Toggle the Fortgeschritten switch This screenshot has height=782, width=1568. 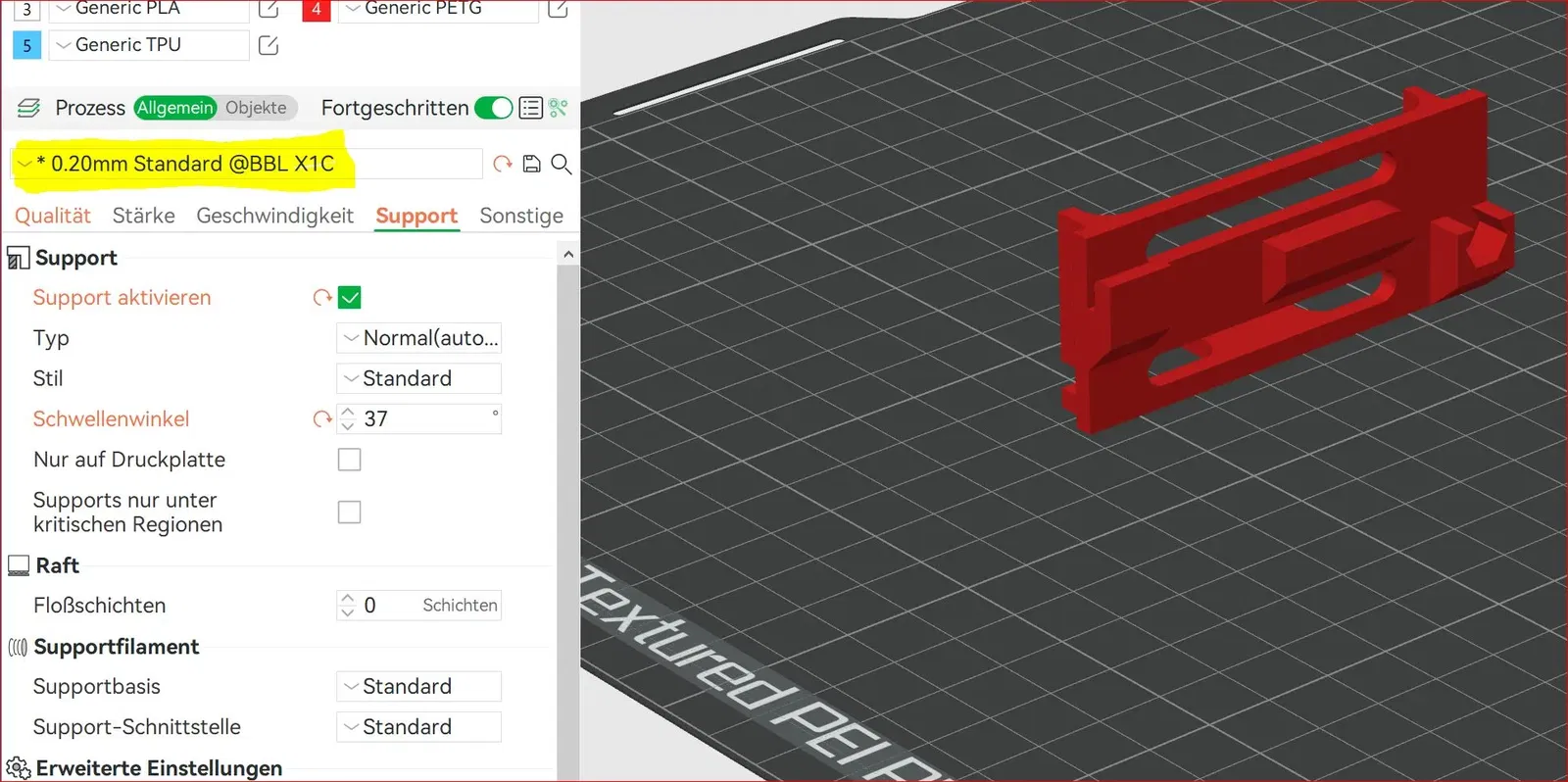(x=494, y=108)
